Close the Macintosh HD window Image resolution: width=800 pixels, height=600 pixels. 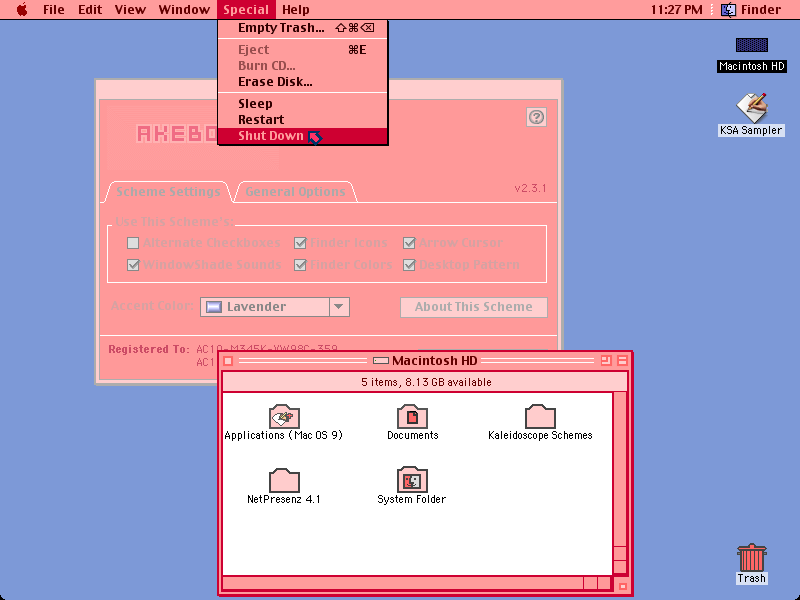(229, 361)
